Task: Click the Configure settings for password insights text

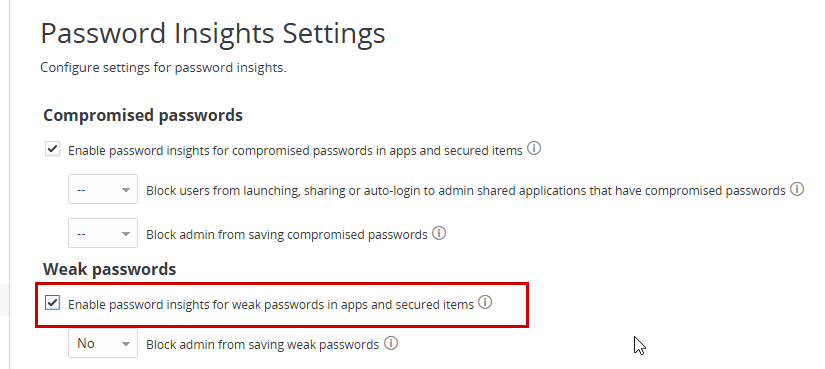Action: coord(164,67)
